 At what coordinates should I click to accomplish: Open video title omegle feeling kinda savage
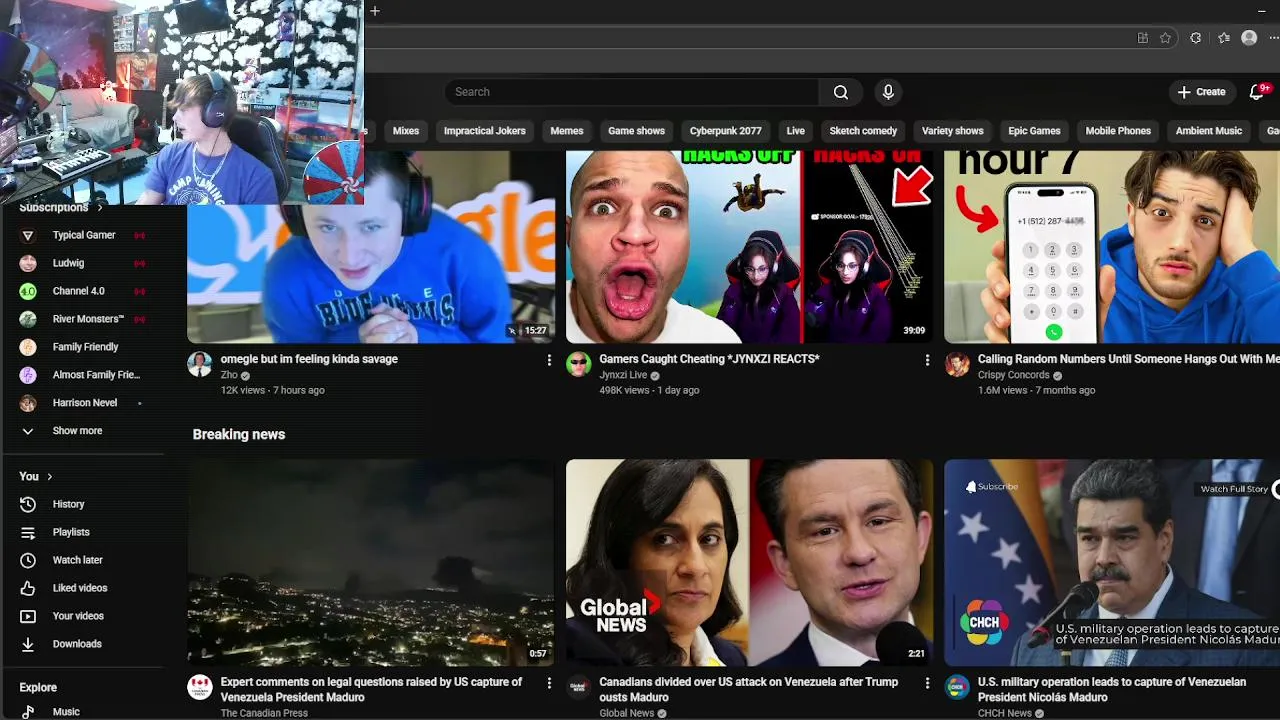click(x=309, y=359)
